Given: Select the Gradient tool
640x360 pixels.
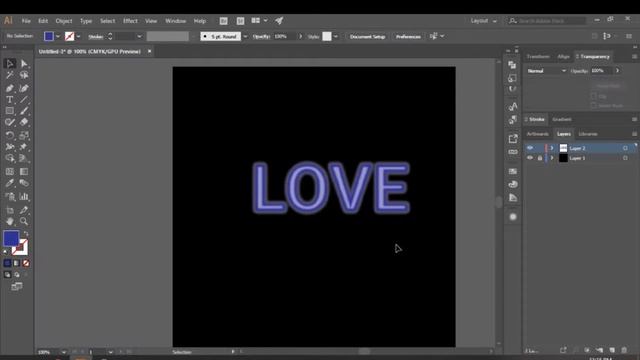Looking at the screenshot, I should coord(24,171).
